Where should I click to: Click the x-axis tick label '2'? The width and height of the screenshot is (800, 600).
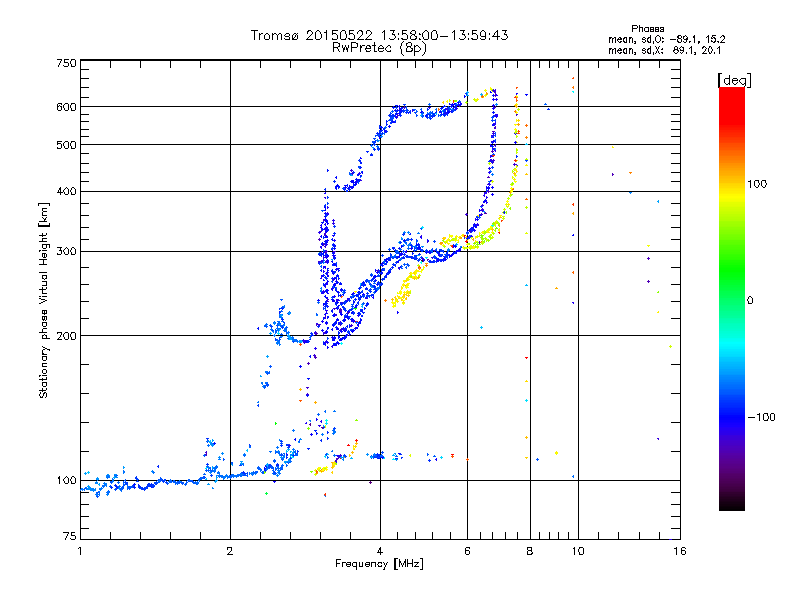pos(230,551)
